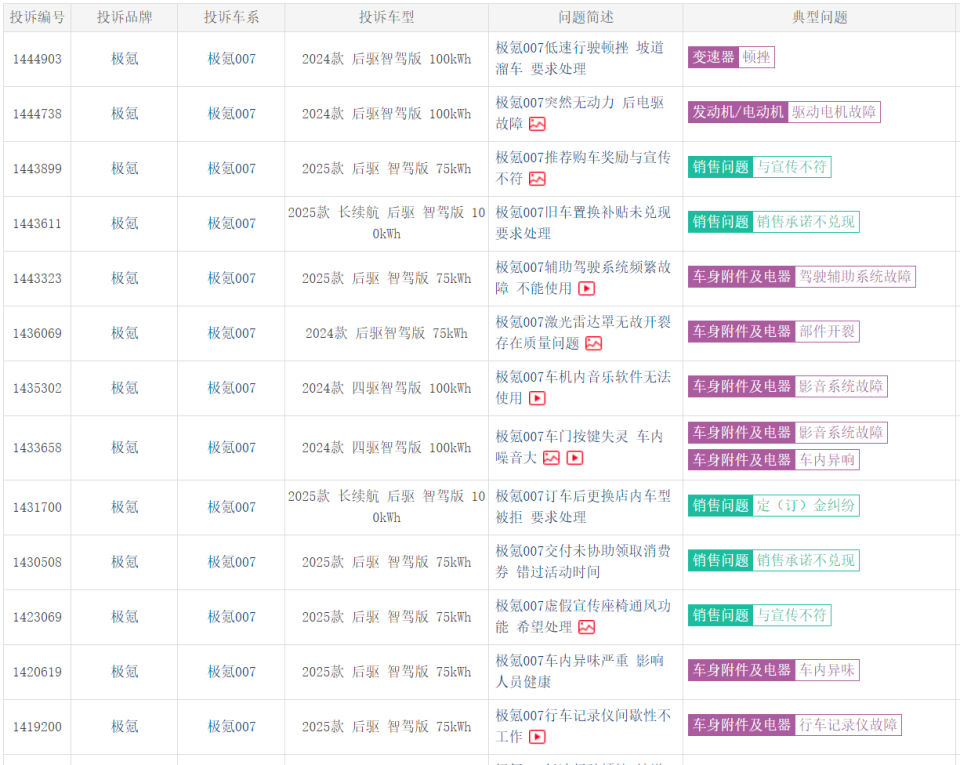Select the 部件开裂 issue tag
This screenshot has width=960, height=765.
(773, 332)
